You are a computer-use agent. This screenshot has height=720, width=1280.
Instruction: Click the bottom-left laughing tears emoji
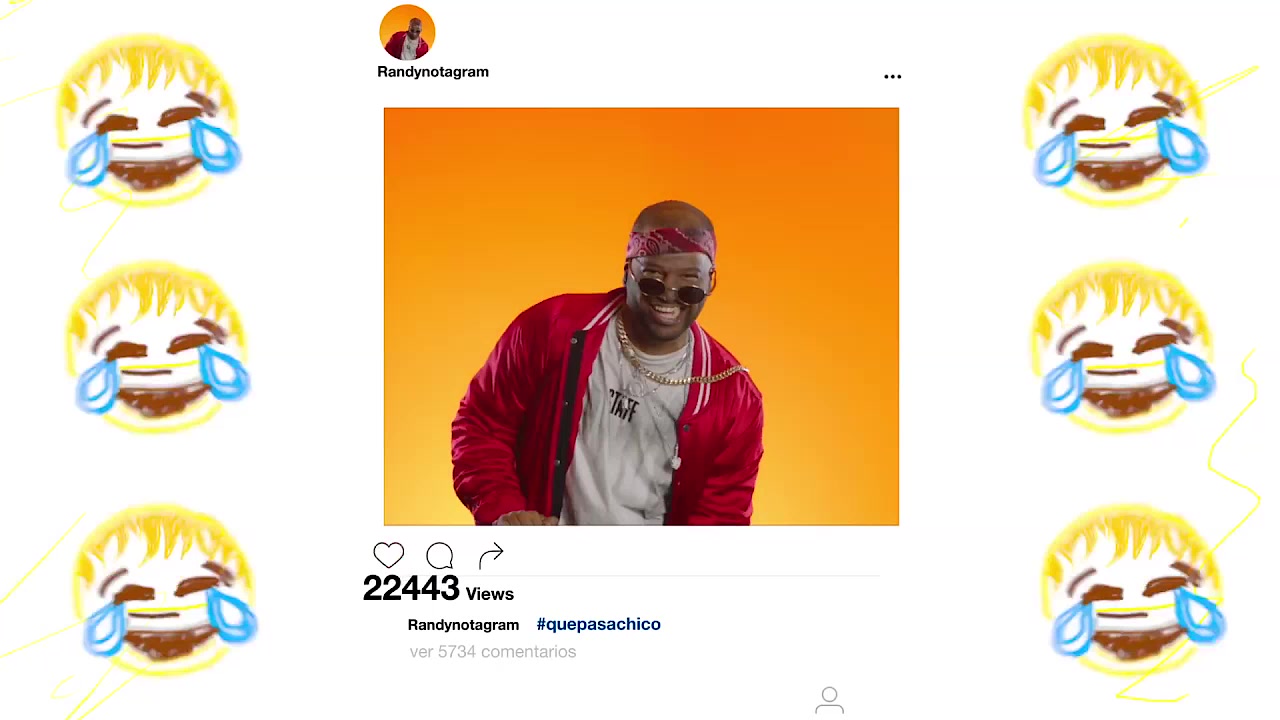(x=165, y=590)
